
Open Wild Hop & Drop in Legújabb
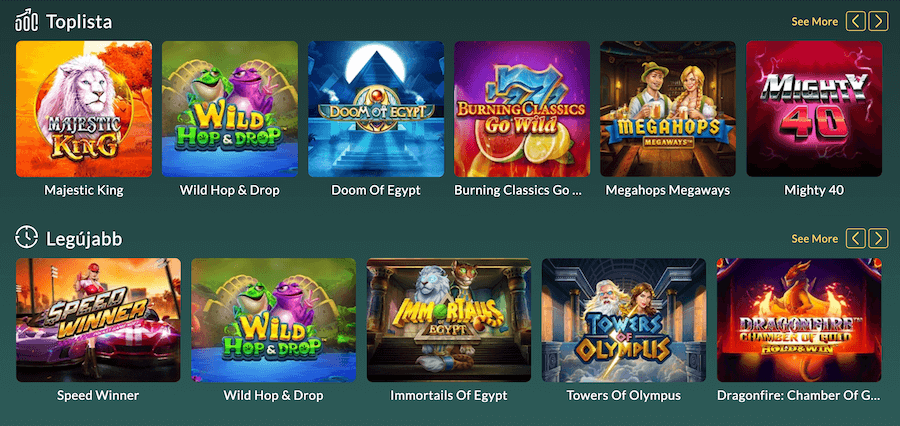coord(273,320)
